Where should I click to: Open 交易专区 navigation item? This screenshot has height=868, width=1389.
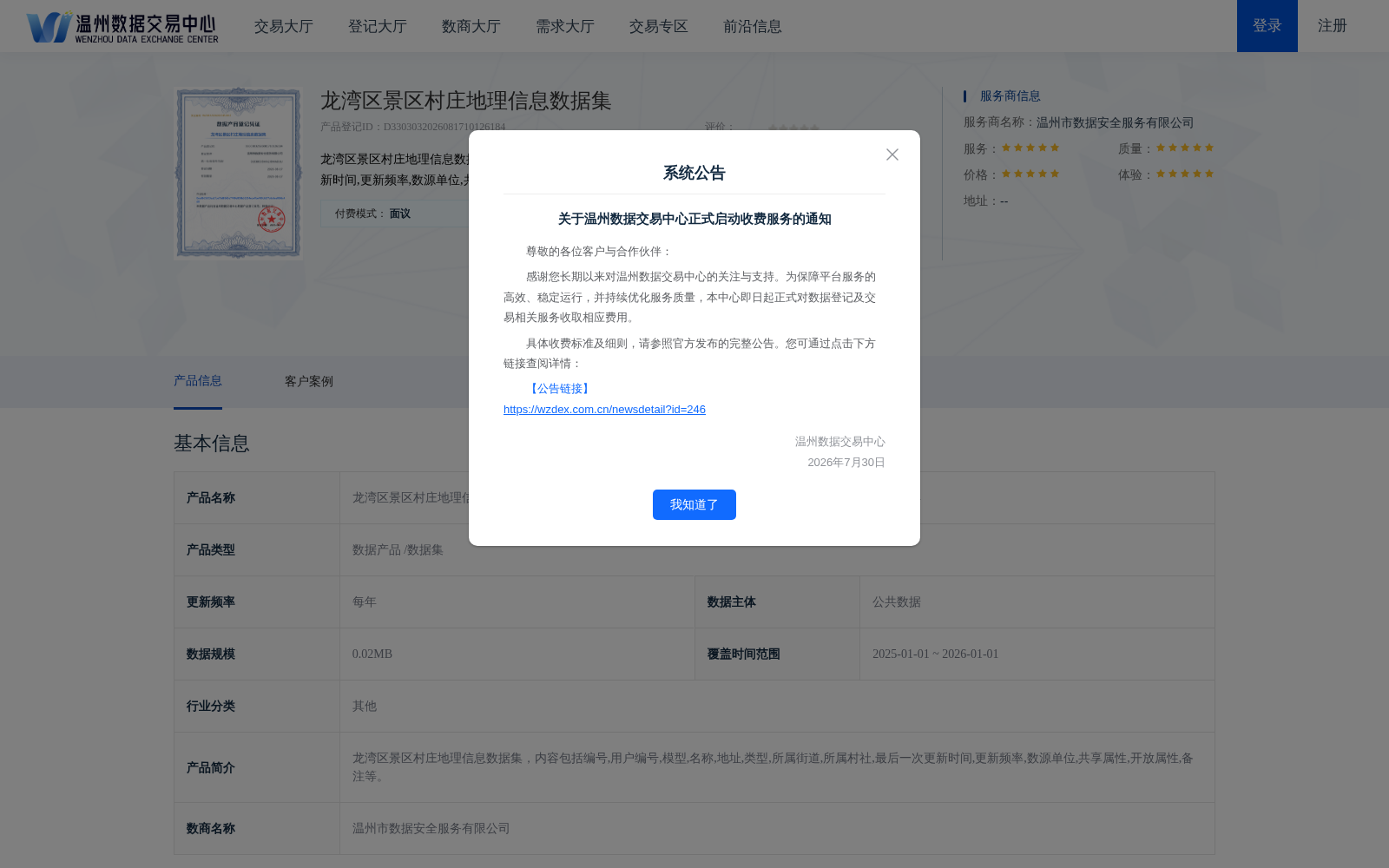659,26
